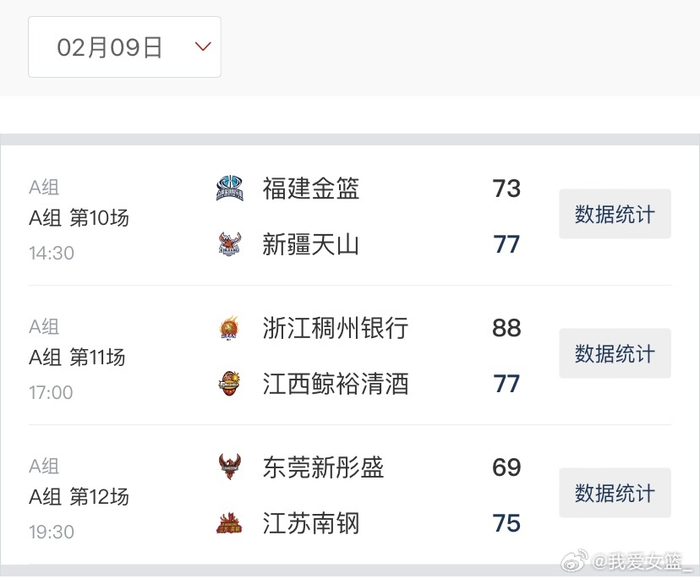The image size is (700, 579).
Task: Tap the 东莞新彤盛 team name
Action: tap(323, 467)
